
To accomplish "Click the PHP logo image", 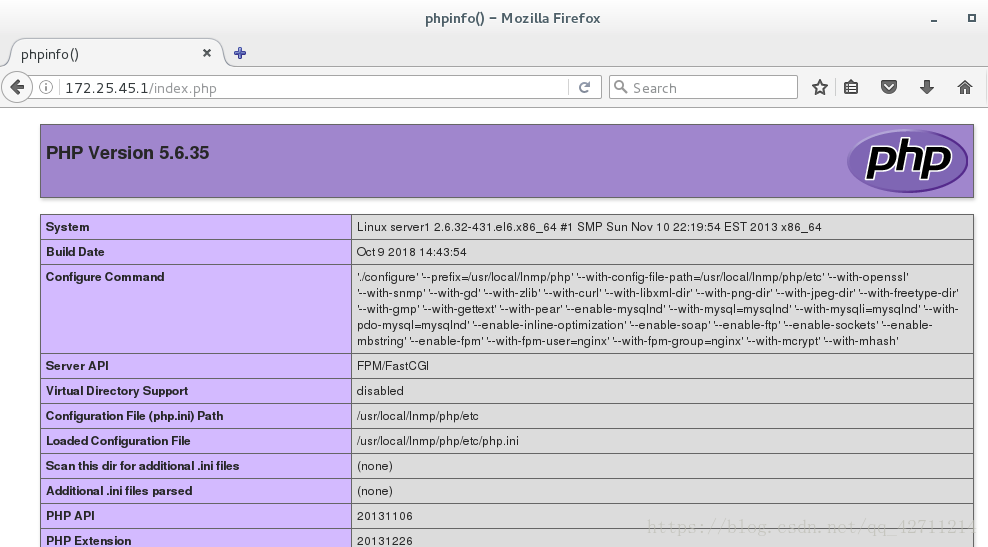I will tap(907, 160).
